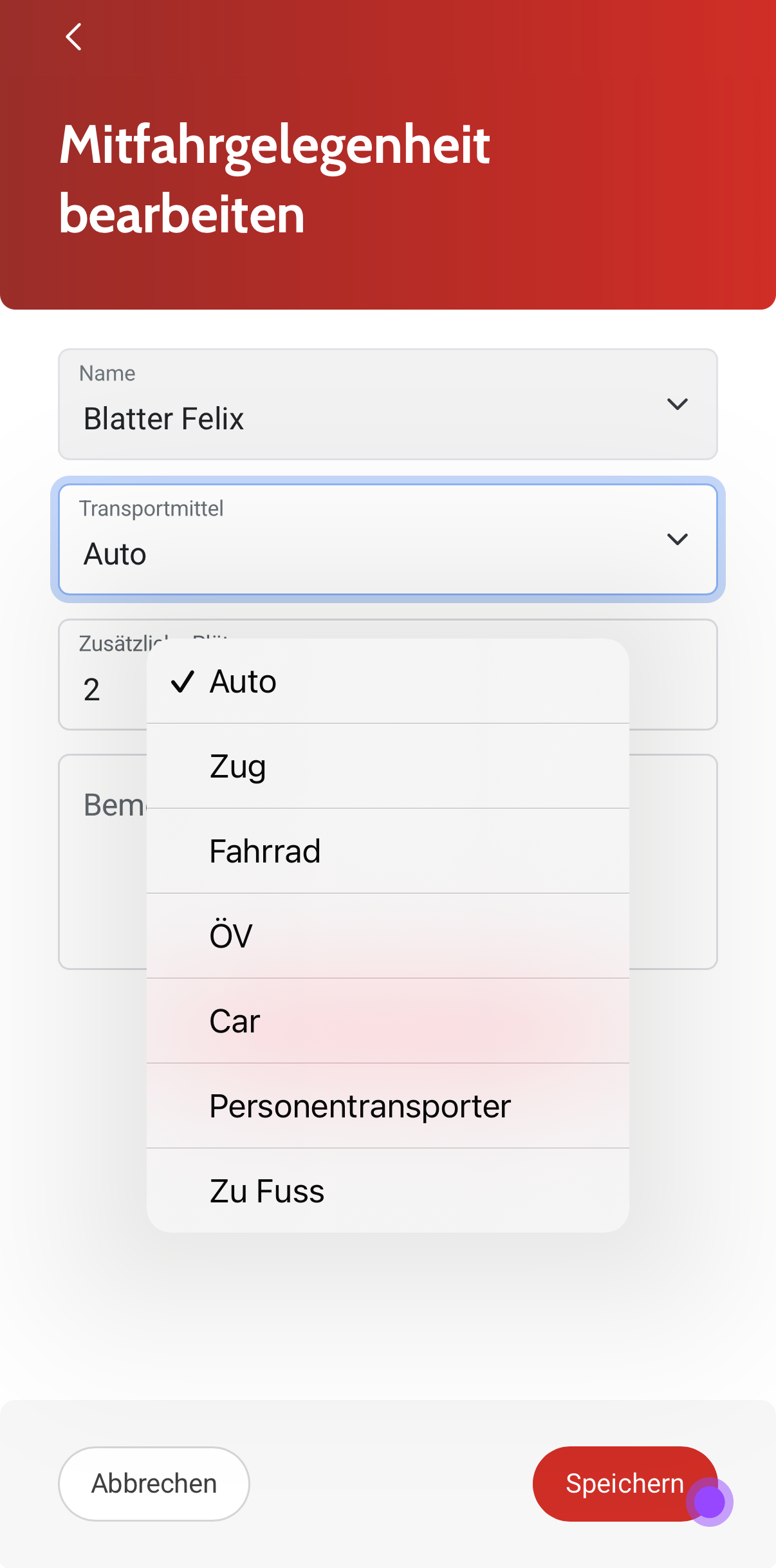The height and width of the screenshot is (1568, 776).
Task: Click the chevron in the Transportmittel field
Action: coord(677,539)
